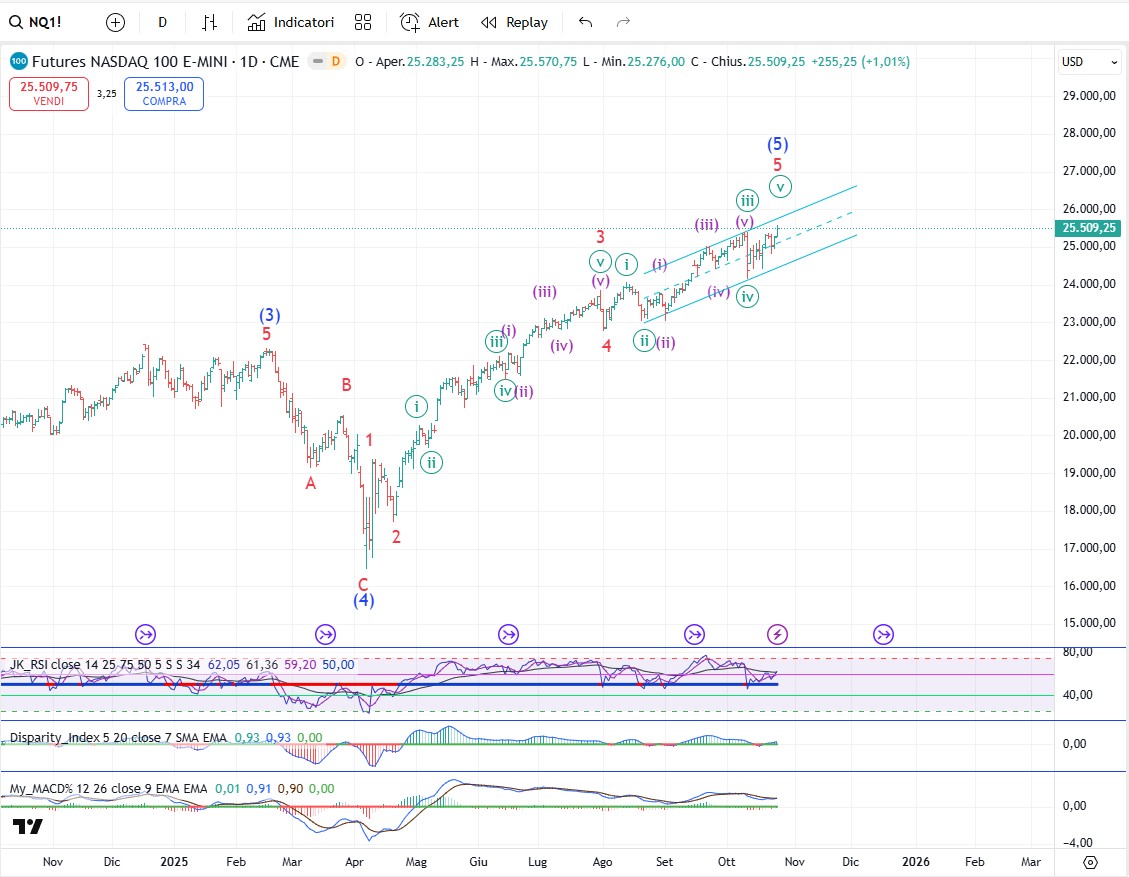
Task: Redo last chart action
Action: (624, 22)
